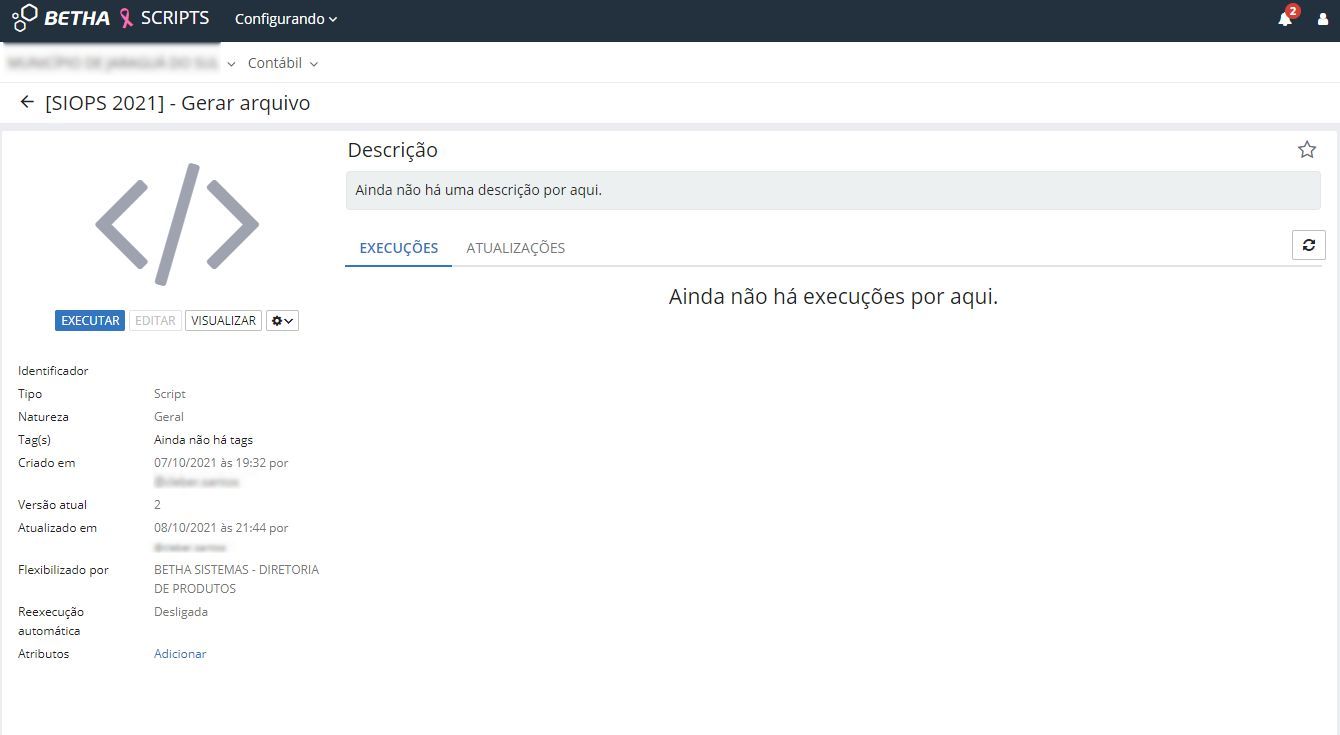This screenshot has height=735, width=1340.
Task: Click the Adicionar attributes link
Action: point(180,654)
